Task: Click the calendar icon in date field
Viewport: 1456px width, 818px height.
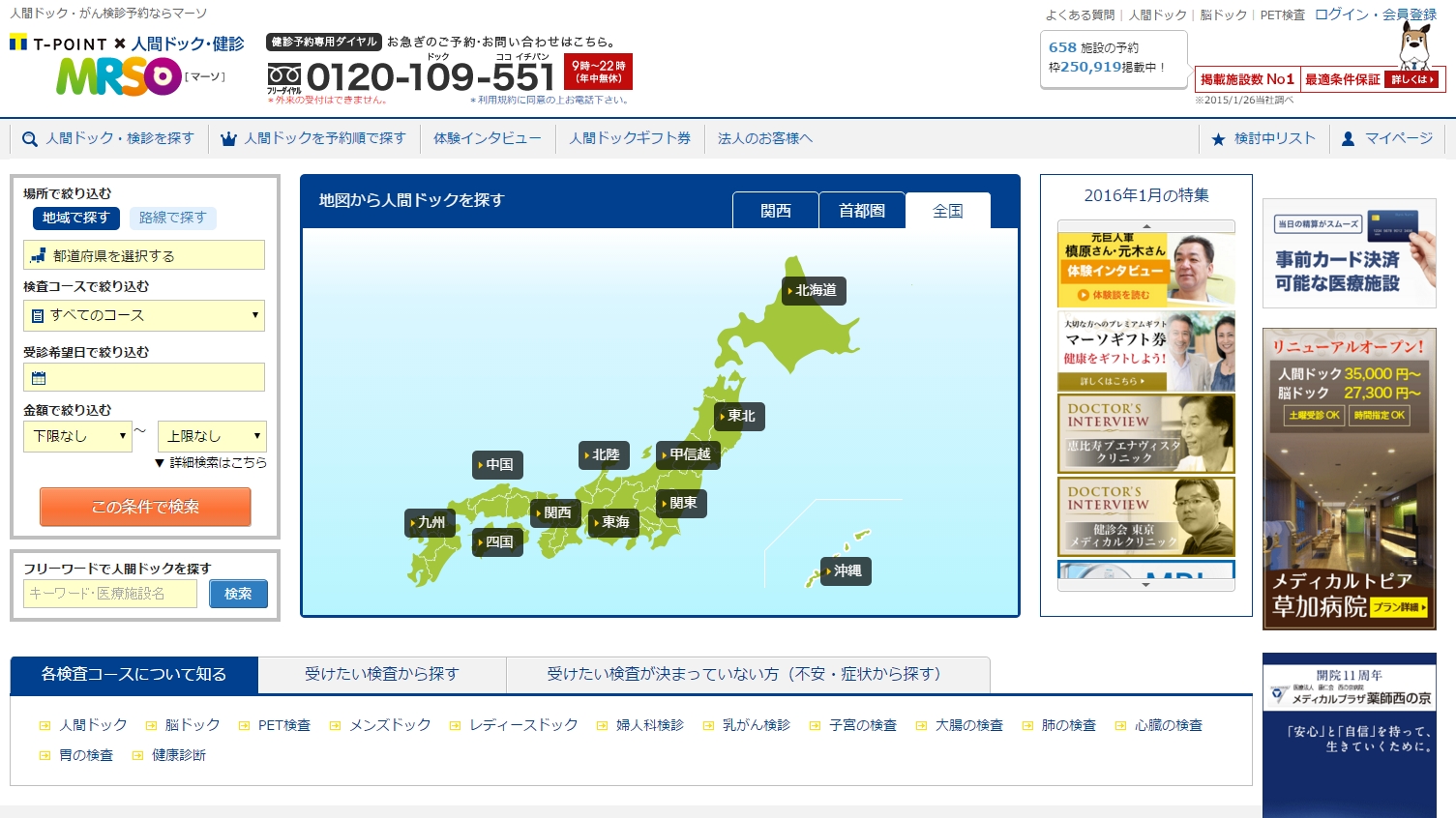Action: coord(39,378)
